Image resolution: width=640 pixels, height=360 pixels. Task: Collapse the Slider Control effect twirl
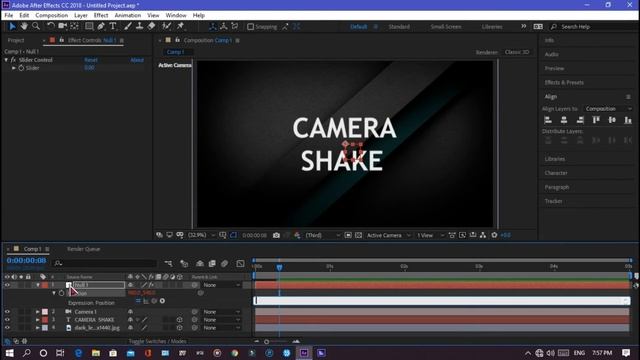click(6, 60)
